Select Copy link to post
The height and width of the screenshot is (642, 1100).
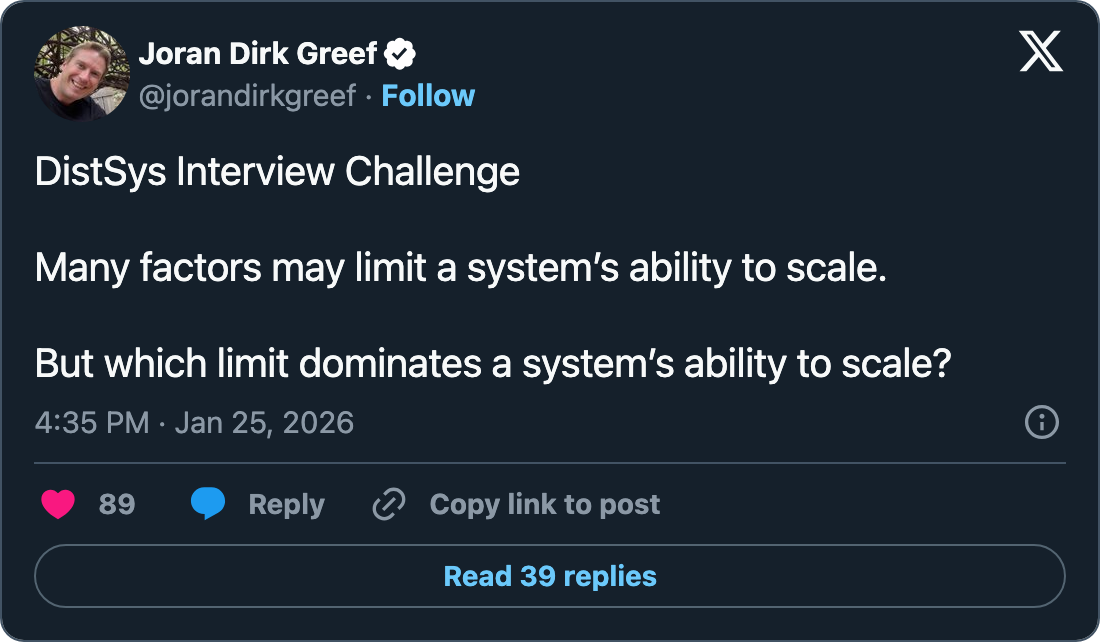[x=545, y=505]
